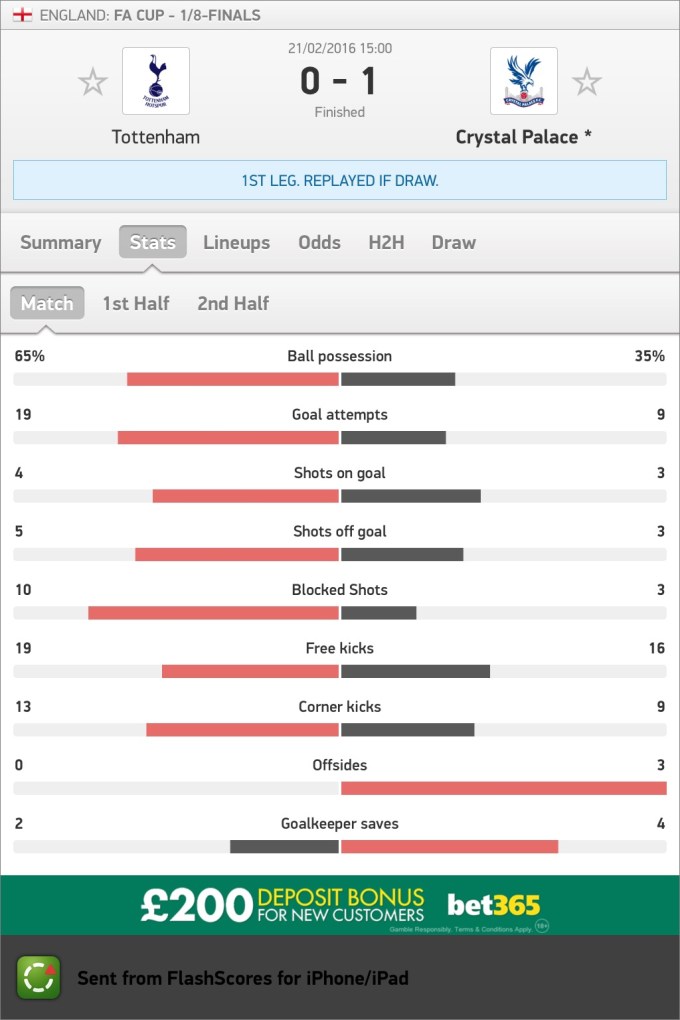The height and width of the screenshot is (1020, 680).
Task: Select the Stats tab
Action: coord(152,242)
